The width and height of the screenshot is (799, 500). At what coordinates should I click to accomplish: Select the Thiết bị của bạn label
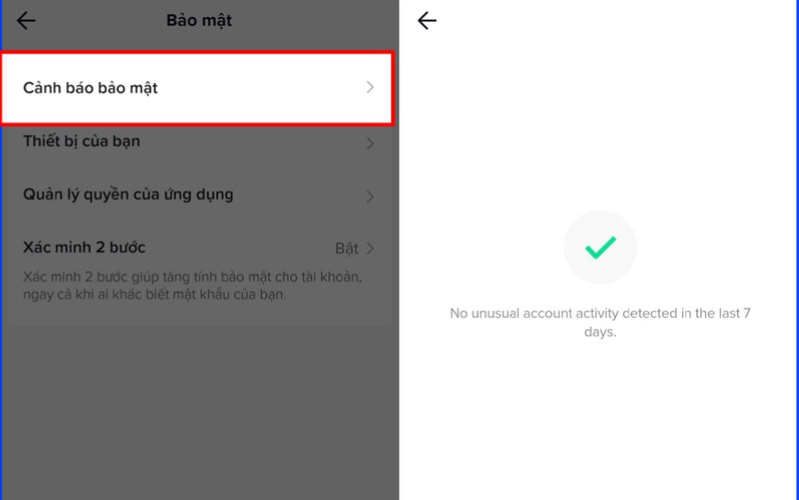[x=82, y=141]
